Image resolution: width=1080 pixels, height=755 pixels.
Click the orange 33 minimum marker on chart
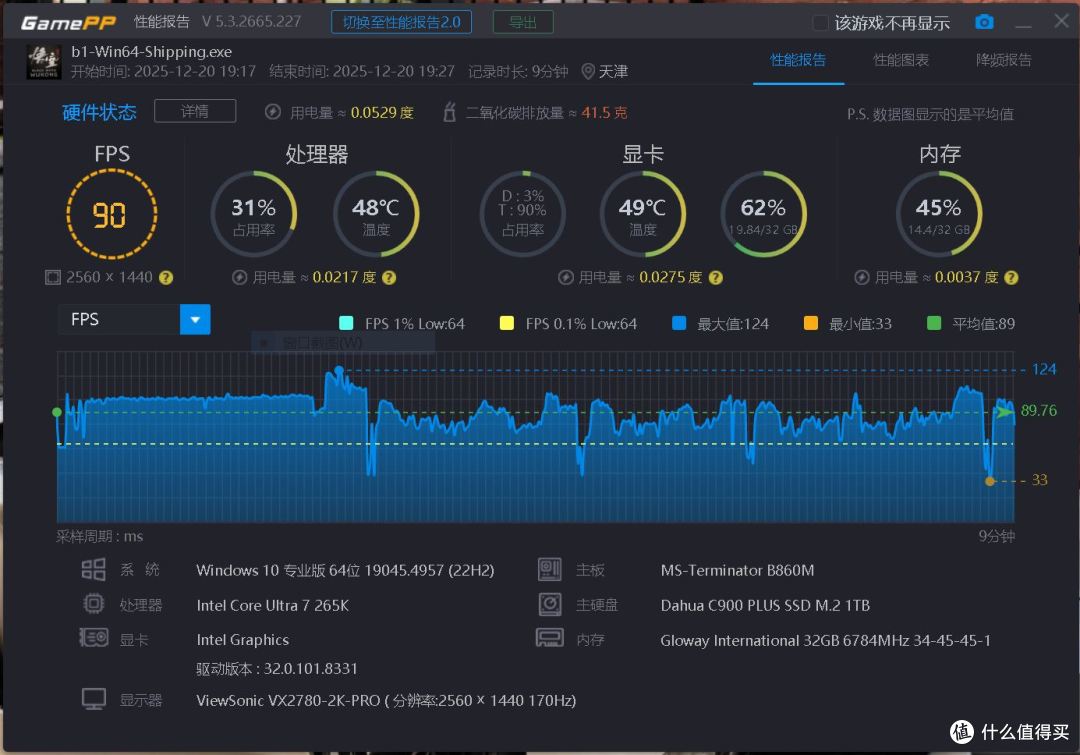[x=990, y=481]
